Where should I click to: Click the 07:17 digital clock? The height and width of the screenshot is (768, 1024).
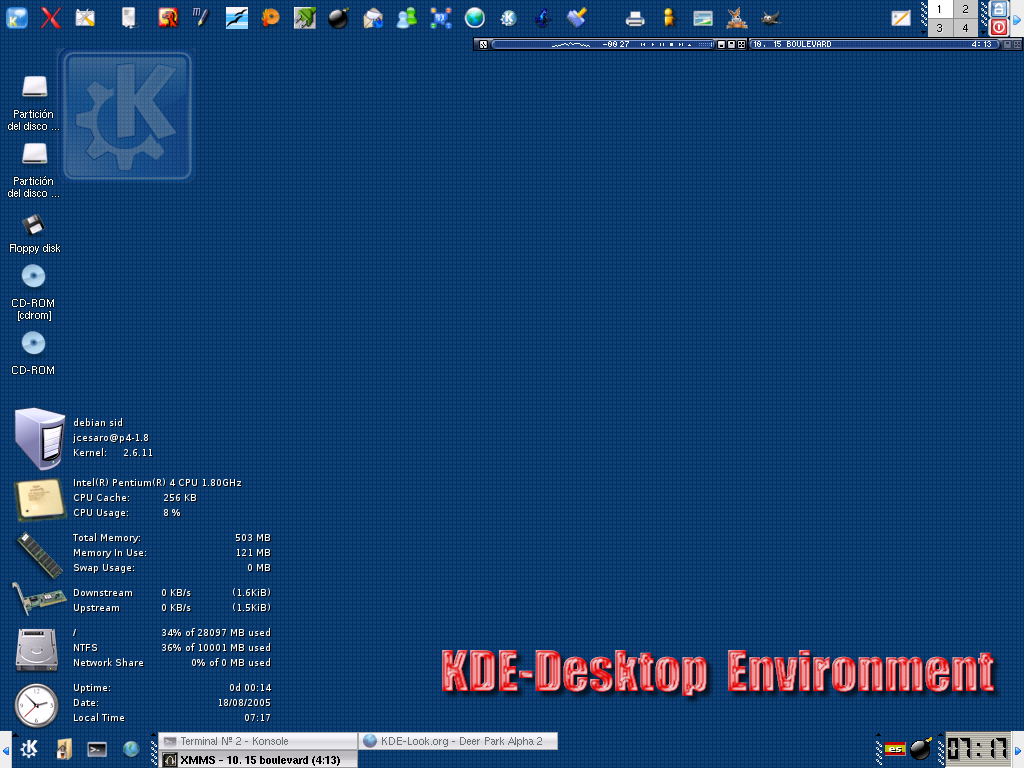tap(978, 749)
